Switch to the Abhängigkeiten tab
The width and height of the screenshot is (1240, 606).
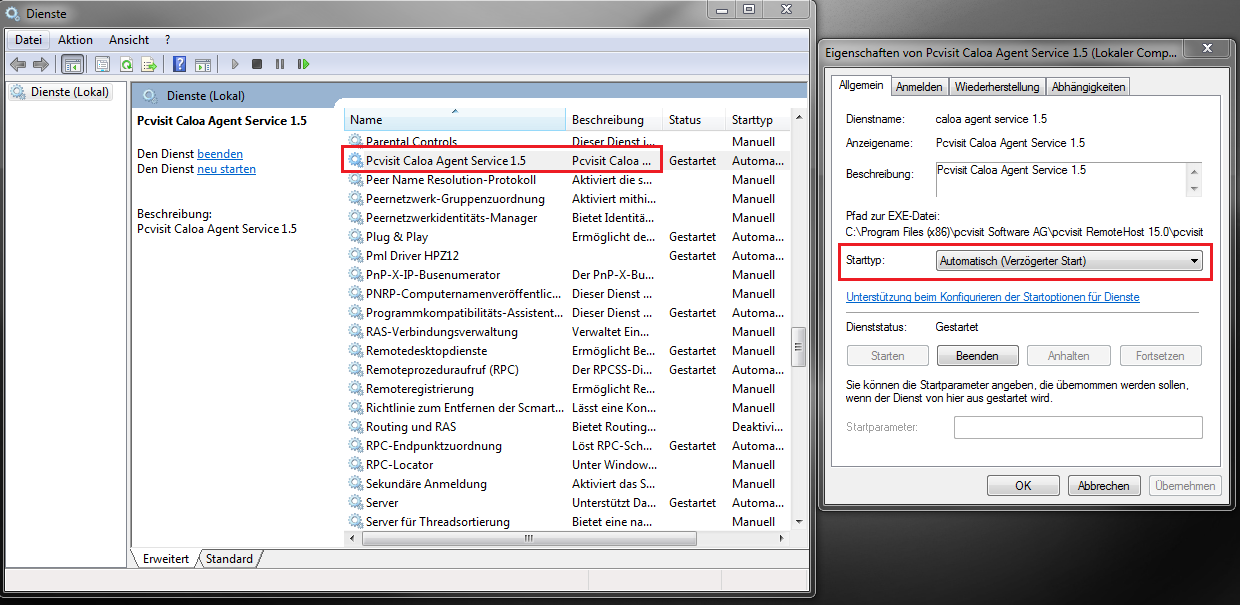pos(1088,87)
